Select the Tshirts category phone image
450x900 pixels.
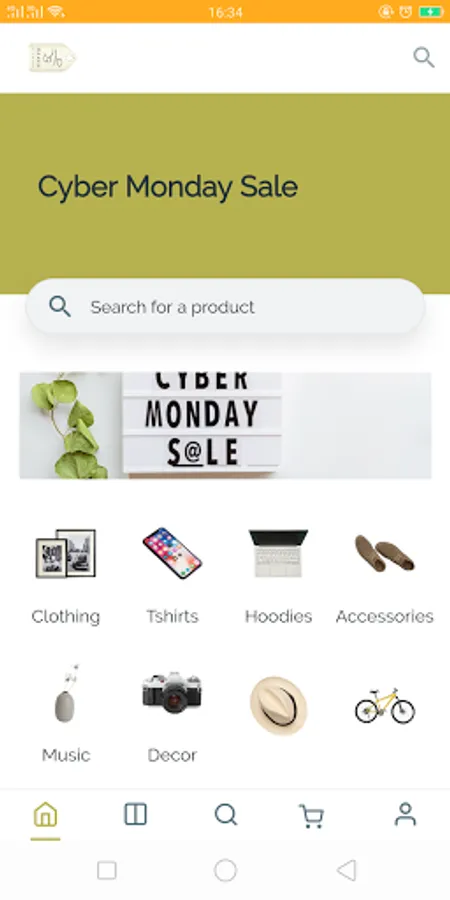pyautogui.click(x=172, y=553)
